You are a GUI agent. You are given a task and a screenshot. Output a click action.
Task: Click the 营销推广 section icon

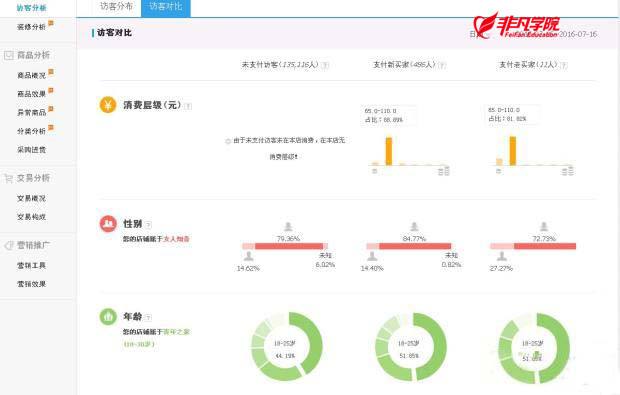pos(9,246)
